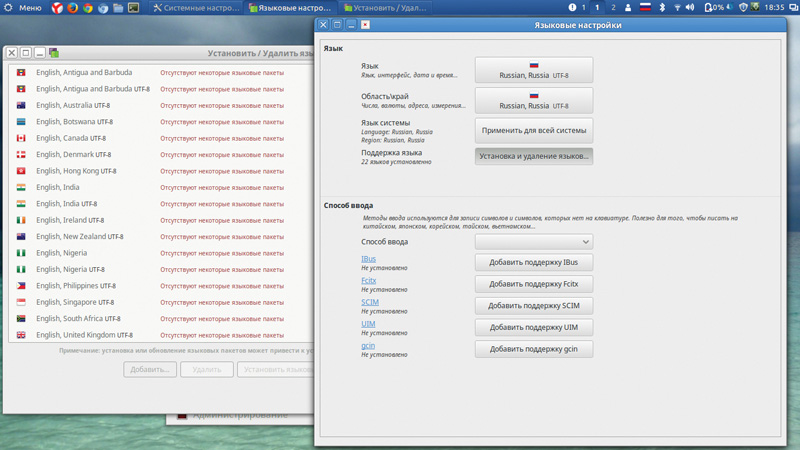Click the Russian flag keyboard layout indicator
Screen dimensions: 800x450
(645, 8)
